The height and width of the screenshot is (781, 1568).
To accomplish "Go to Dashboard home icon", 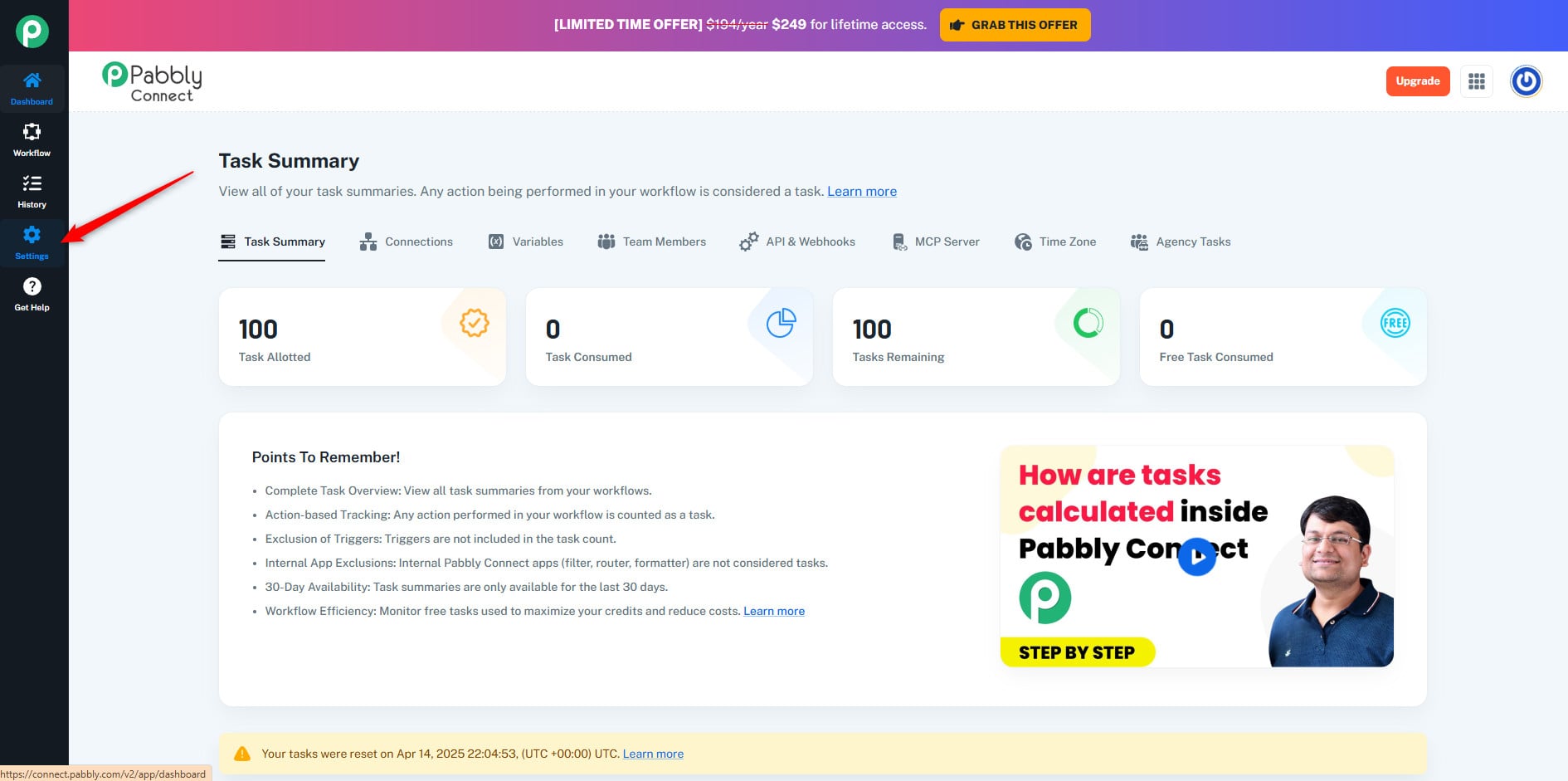I will tap(32, 88).
